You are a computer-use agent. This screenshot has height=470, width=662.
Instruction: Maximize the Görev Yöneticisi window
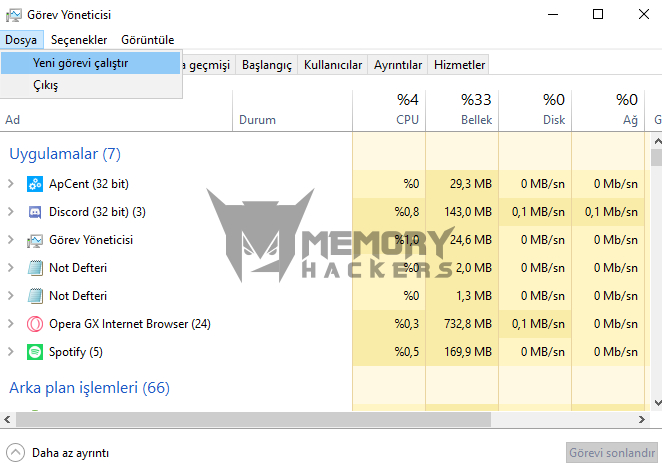tap(598, 14)
